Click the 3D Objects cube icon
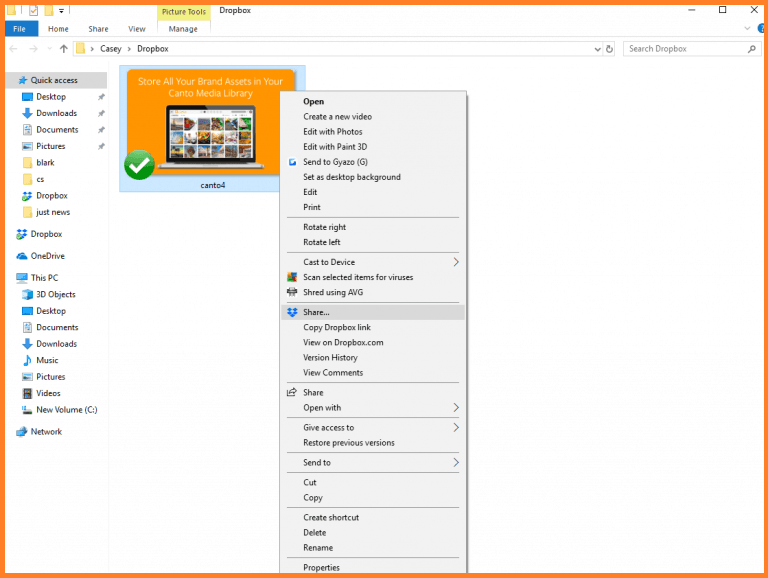Viewport: 768px width, 578px height. point(27,294)
